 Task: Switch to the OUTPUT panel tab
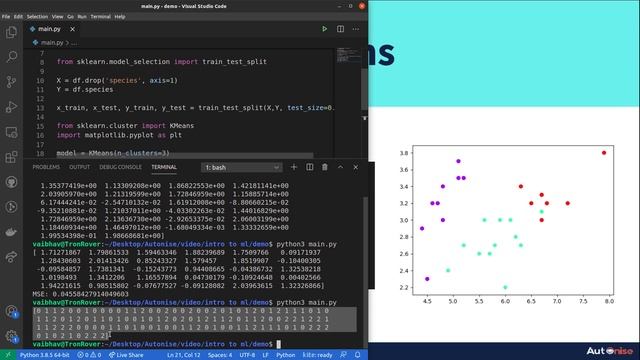point(80,167)
